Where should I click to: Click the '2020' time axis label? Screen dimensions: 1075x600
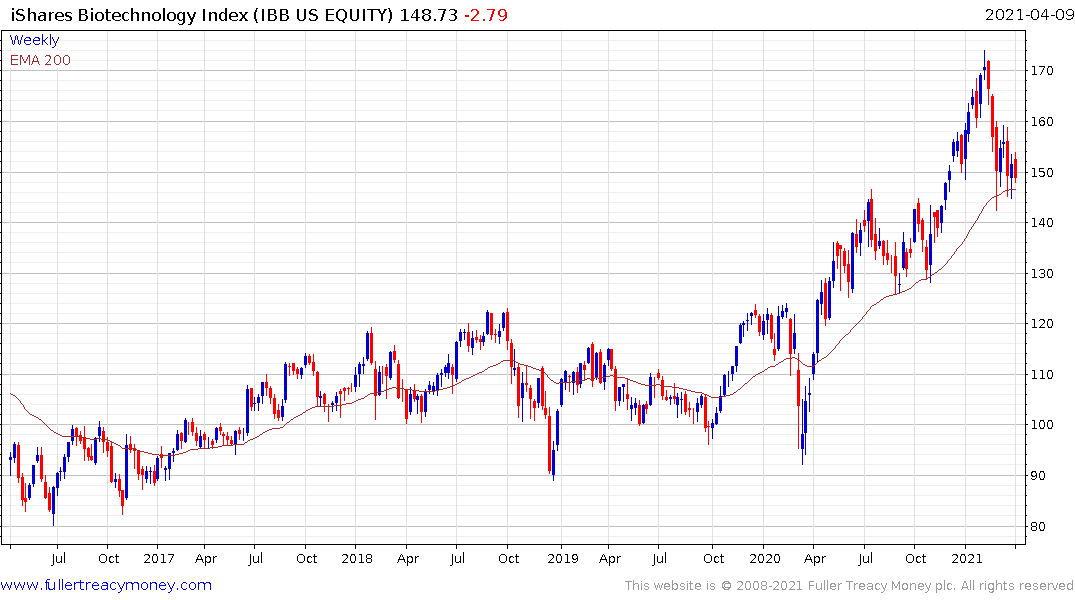764,559
